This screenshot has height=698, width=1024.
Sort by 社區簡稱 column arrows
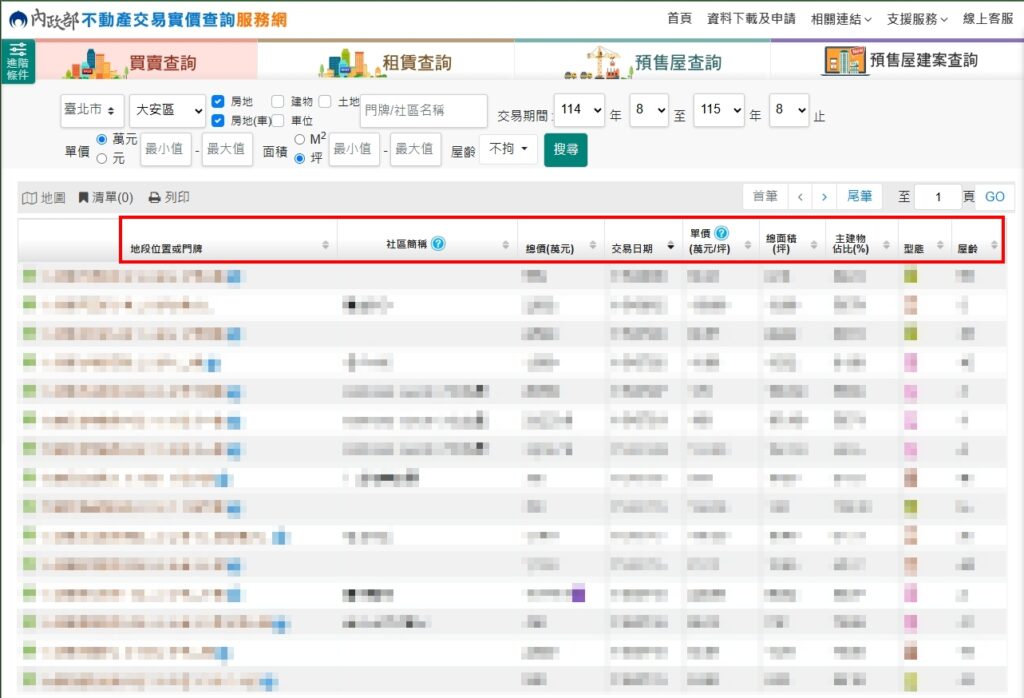pos(505,245)
